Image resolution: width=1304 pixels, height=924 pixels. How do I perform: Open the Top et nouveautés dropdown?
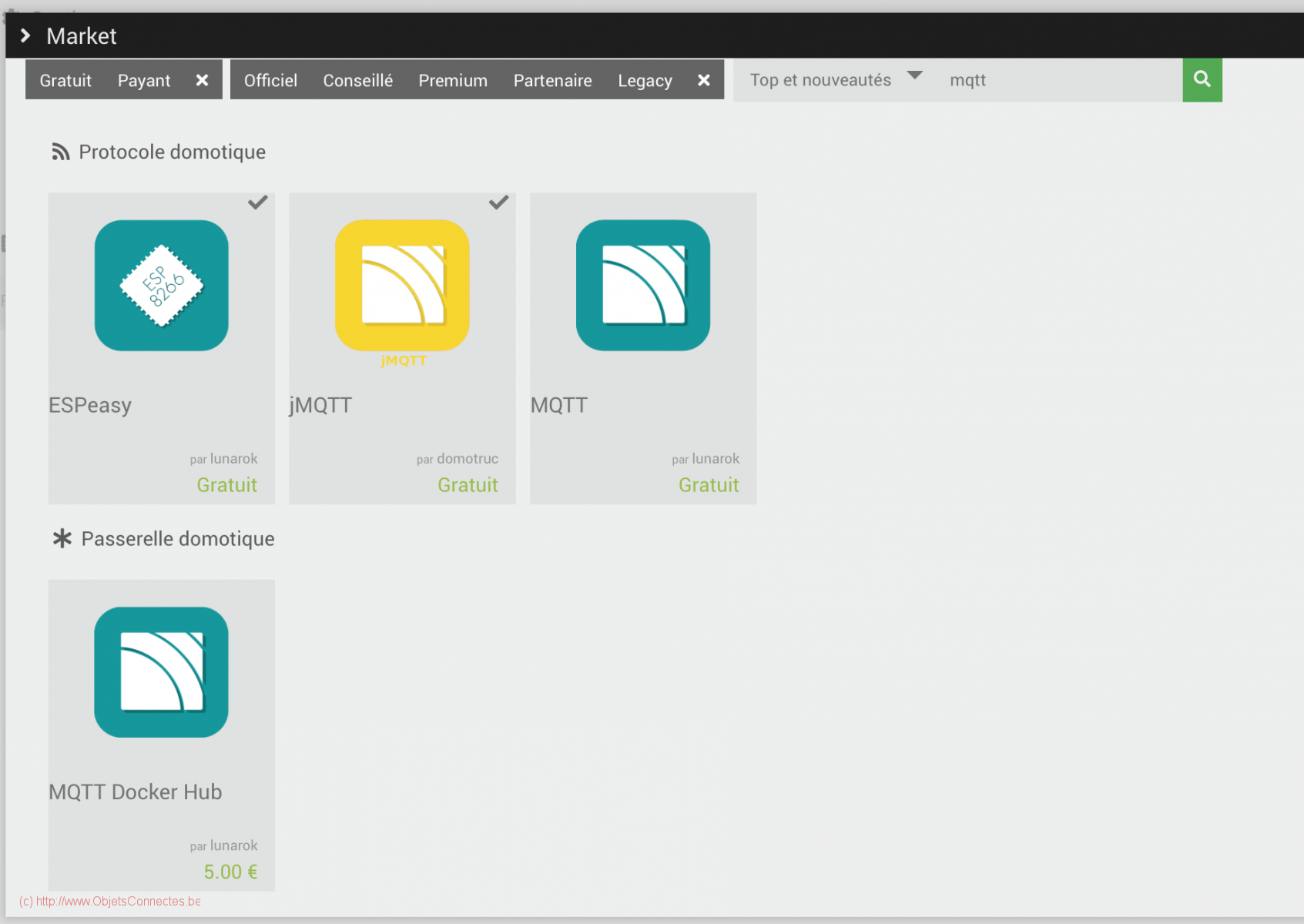pos(836,80)
